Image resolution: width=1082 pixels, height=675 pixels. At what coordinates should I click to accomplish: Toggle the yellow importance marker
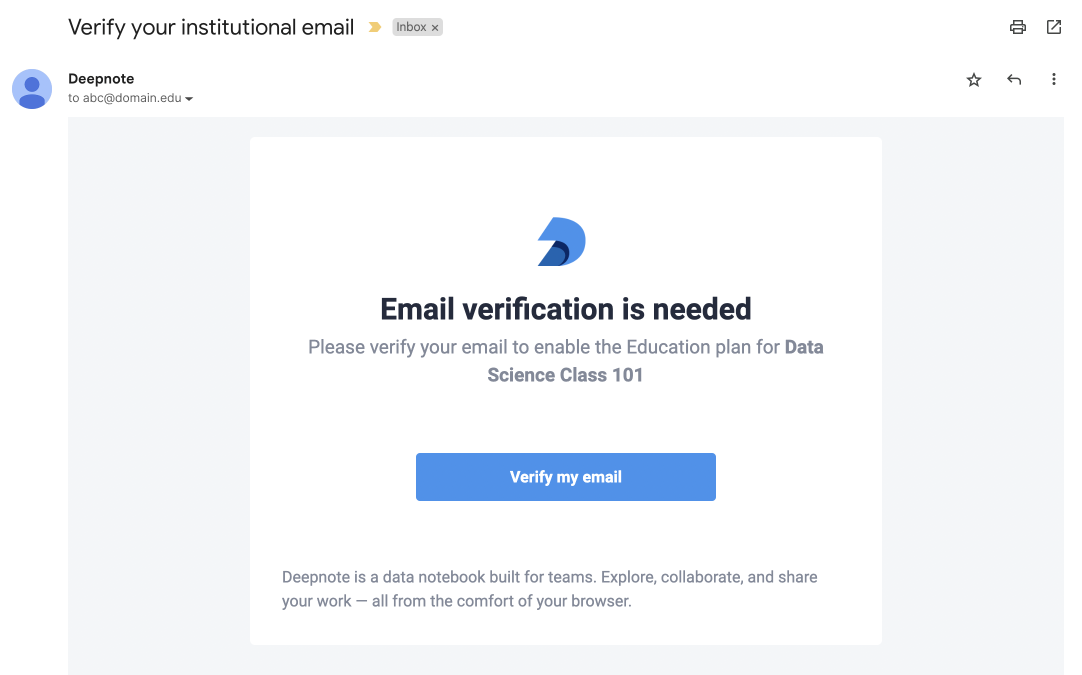pyautogui.click(x=375, y=27)
